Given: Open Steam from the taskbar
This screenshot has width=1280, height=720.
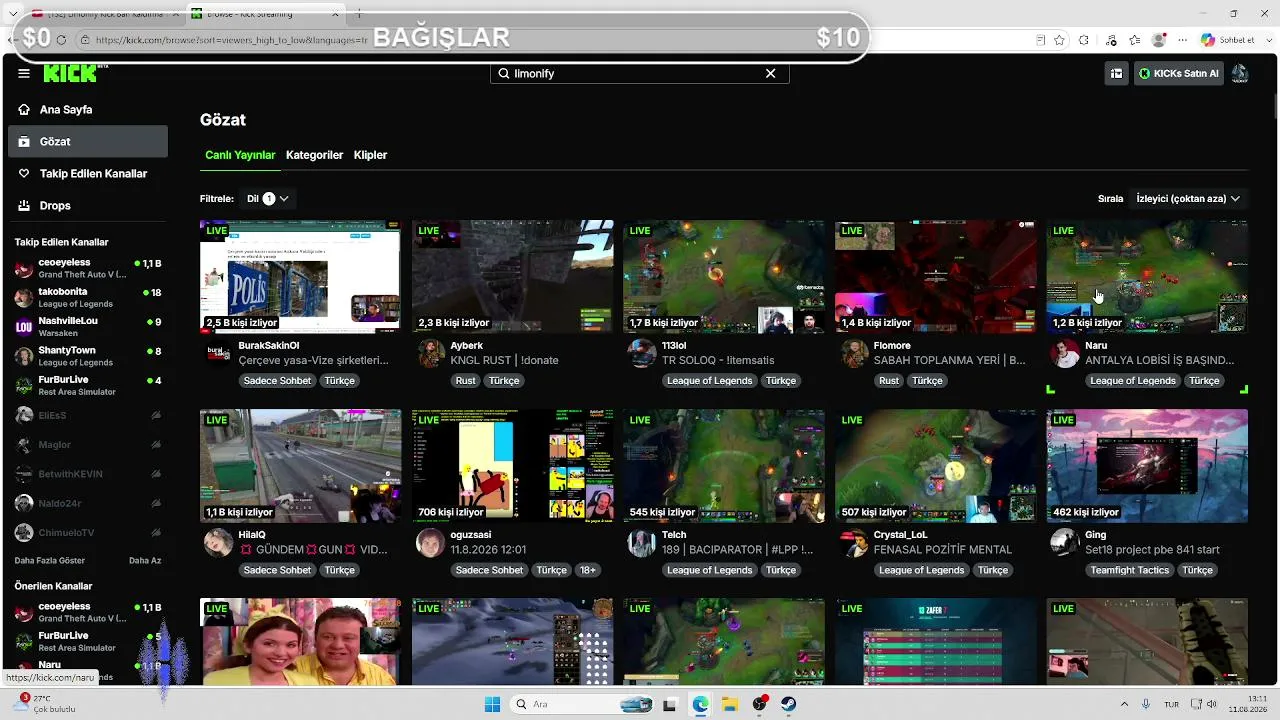Looking at the screenshot, I should pyautogui.click(x=789, y=704).
